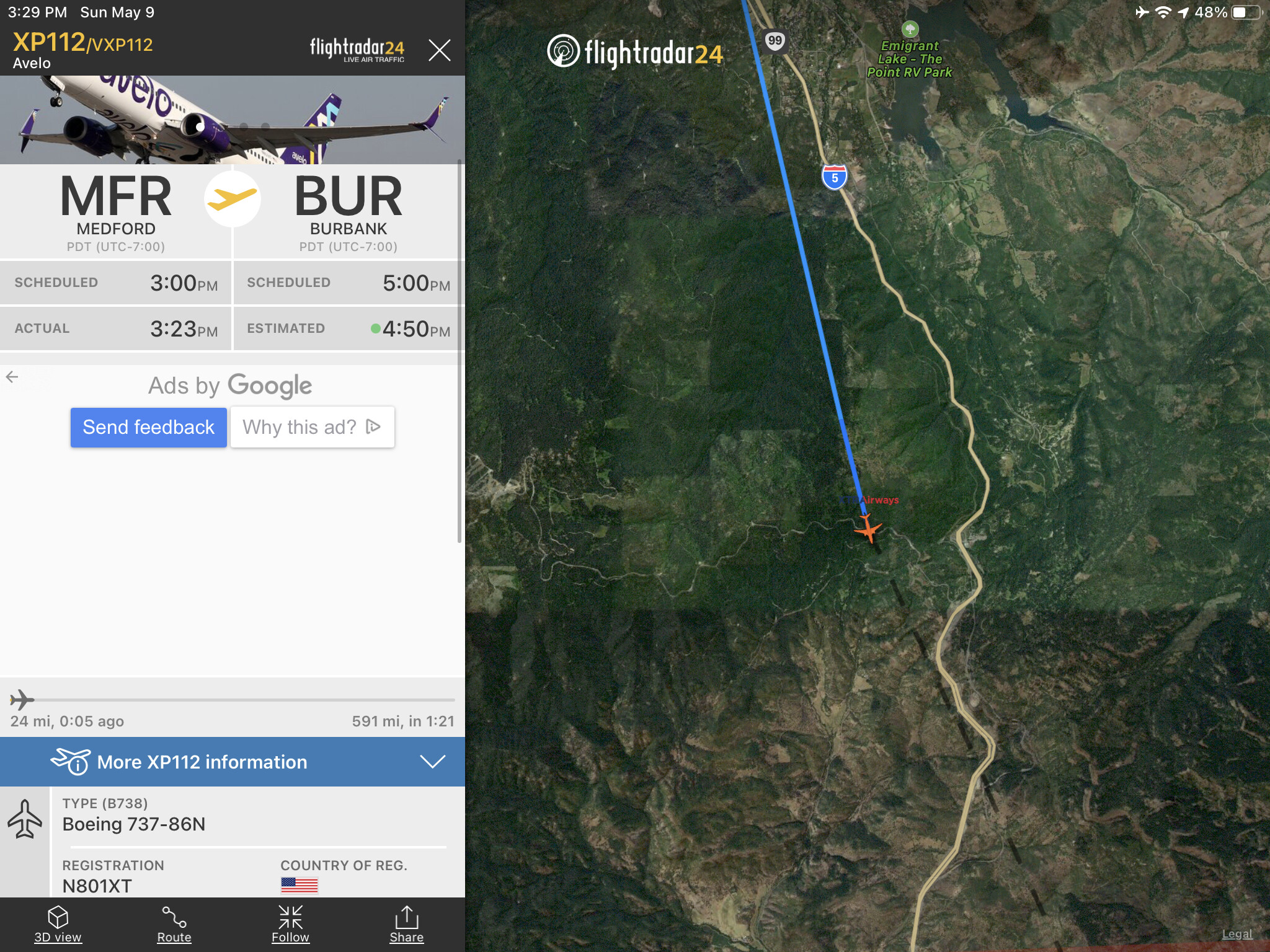Image resolution: width=1270 pixels, height=952 pixels.
Task: Open the Legal link on map
Action: point(1237,934)
